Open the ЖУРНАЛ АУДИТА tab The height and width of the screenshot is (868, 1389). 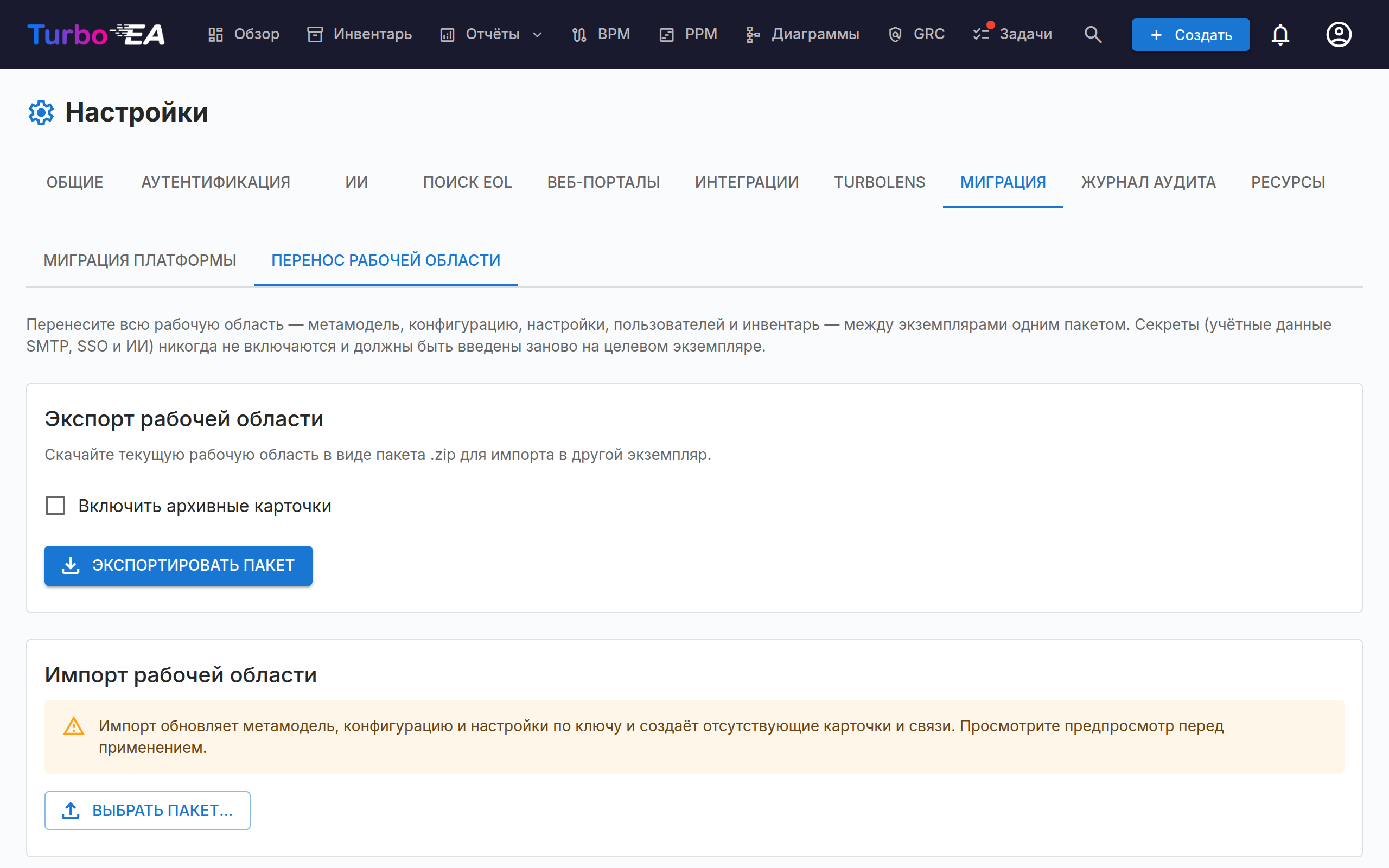[1149, 183]
